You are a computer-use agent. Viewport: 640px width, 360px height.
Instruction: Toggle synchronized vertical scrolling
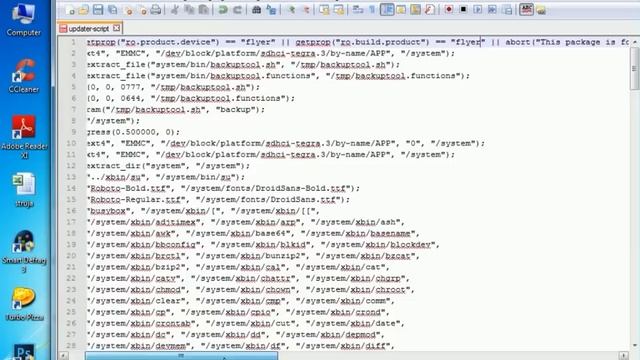324,10
